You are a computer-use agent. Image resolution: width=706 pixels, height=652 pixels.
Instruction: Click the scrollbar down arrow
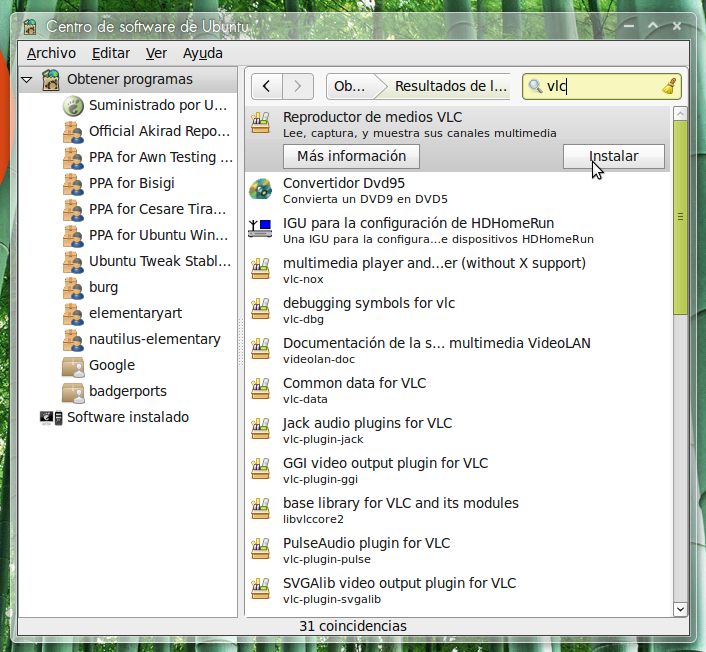click(x=680, y=609)
